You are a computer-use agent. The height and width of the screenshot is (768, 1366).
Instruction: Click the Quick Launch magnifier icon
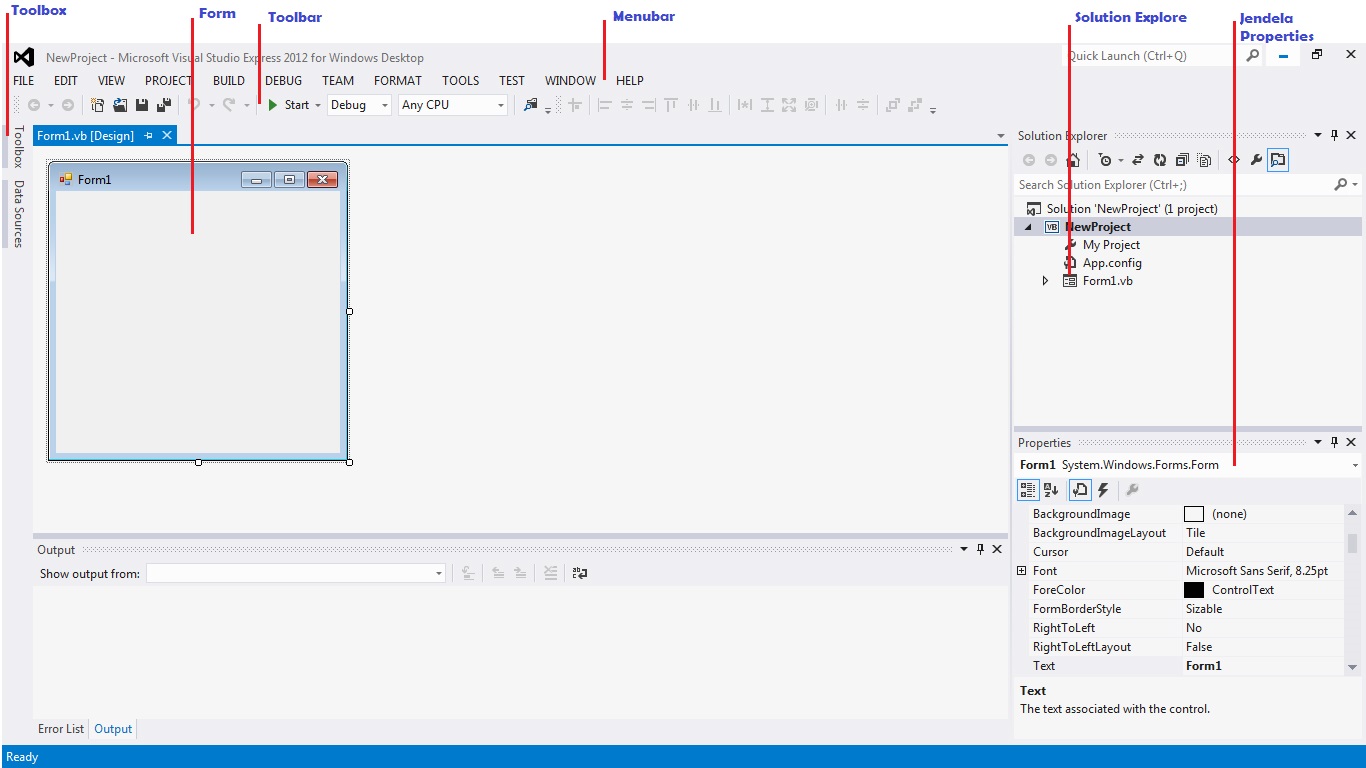tap(1253, 56)
